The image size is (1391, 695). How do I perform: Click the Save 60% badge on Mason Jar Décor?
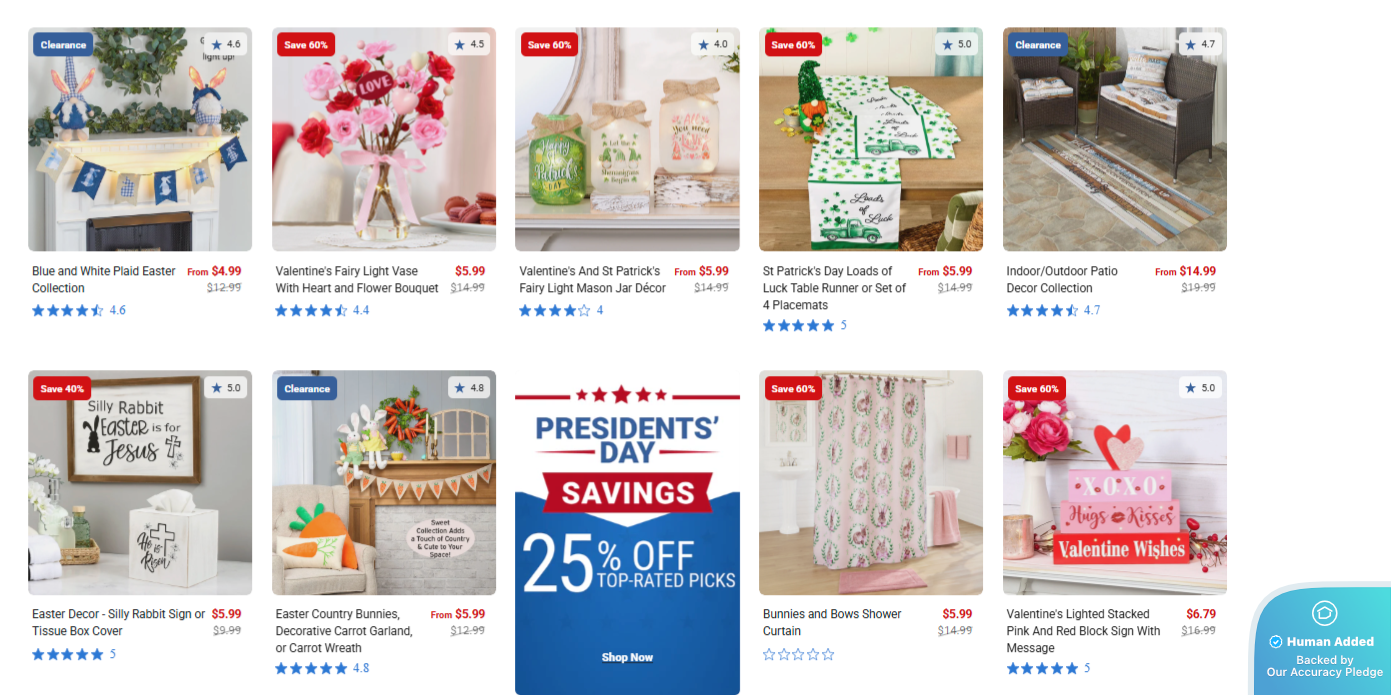549,44
